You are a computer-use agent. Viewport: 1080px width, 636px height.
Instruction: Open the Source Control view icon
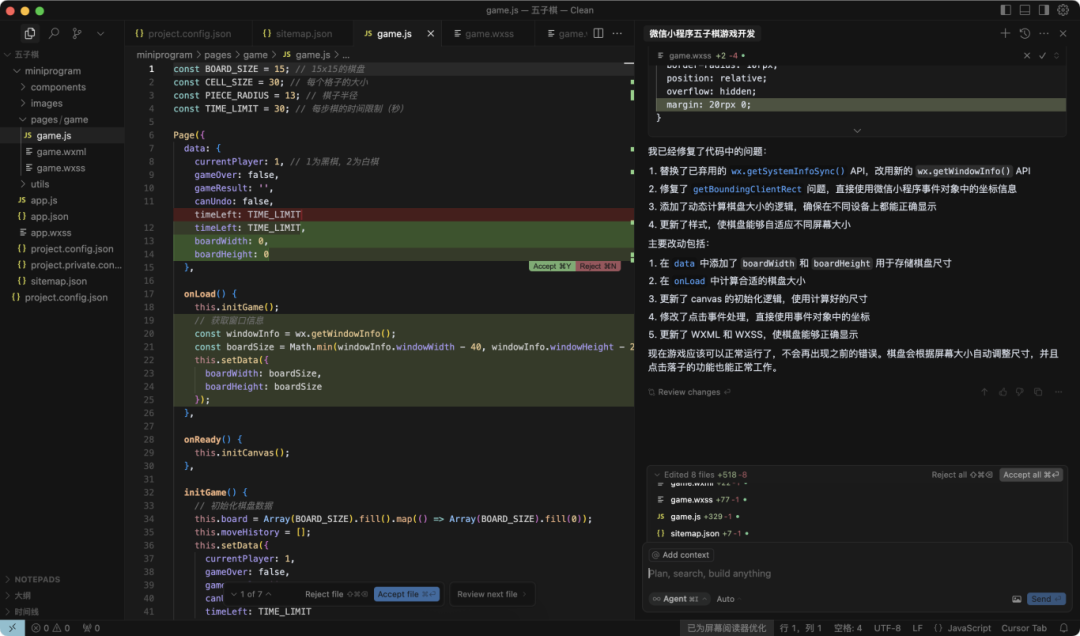pyautogui.click(x=77, y=33)
